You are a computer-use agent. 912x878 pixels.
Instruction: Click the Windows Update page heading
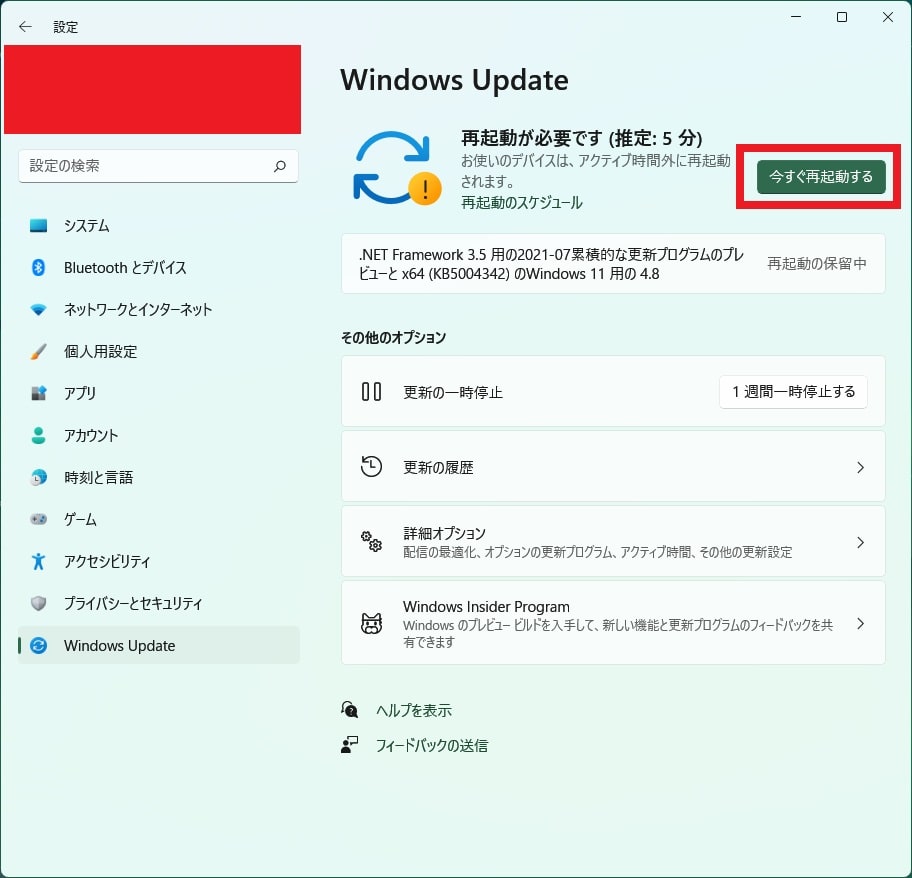click(454, 80)
